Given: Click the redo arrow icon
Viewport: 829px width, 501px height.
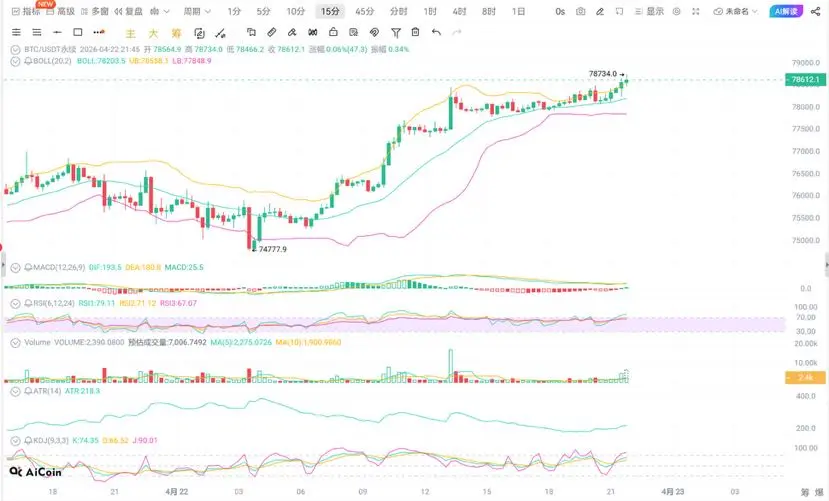Looking at the screenshot, I should coord(457,32).
